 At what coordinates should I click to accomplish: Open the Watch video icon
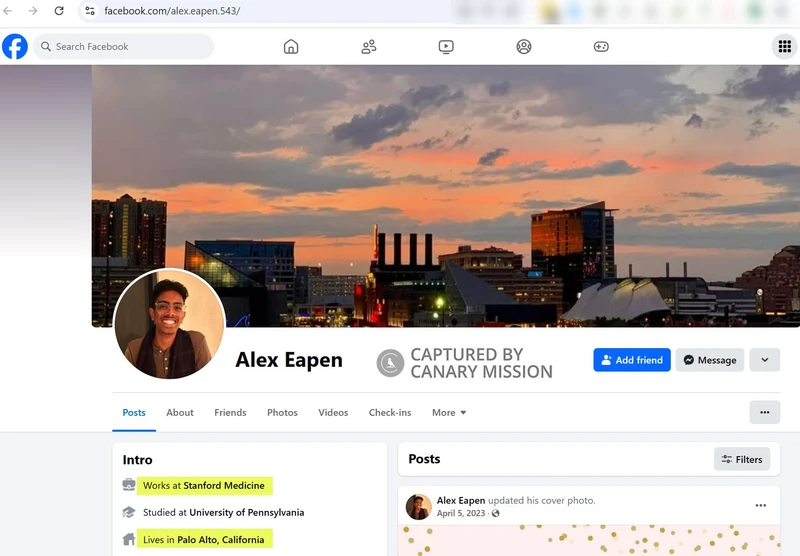click(x=446, y=46)
